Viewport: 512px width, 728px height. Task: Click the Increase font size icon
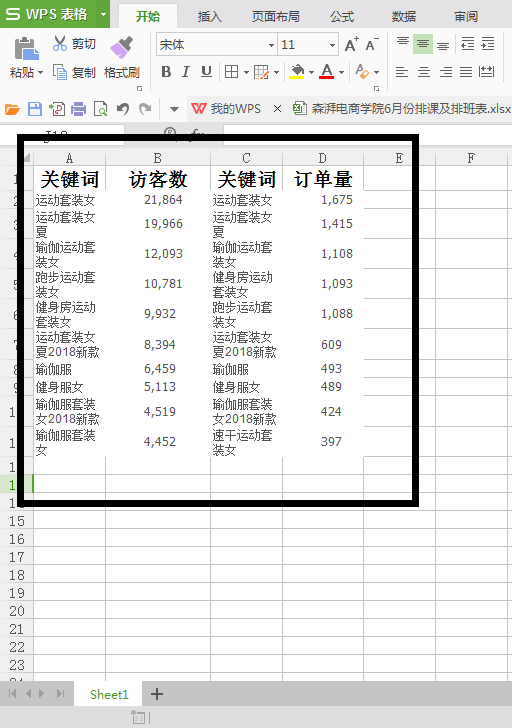pos(351,45)
